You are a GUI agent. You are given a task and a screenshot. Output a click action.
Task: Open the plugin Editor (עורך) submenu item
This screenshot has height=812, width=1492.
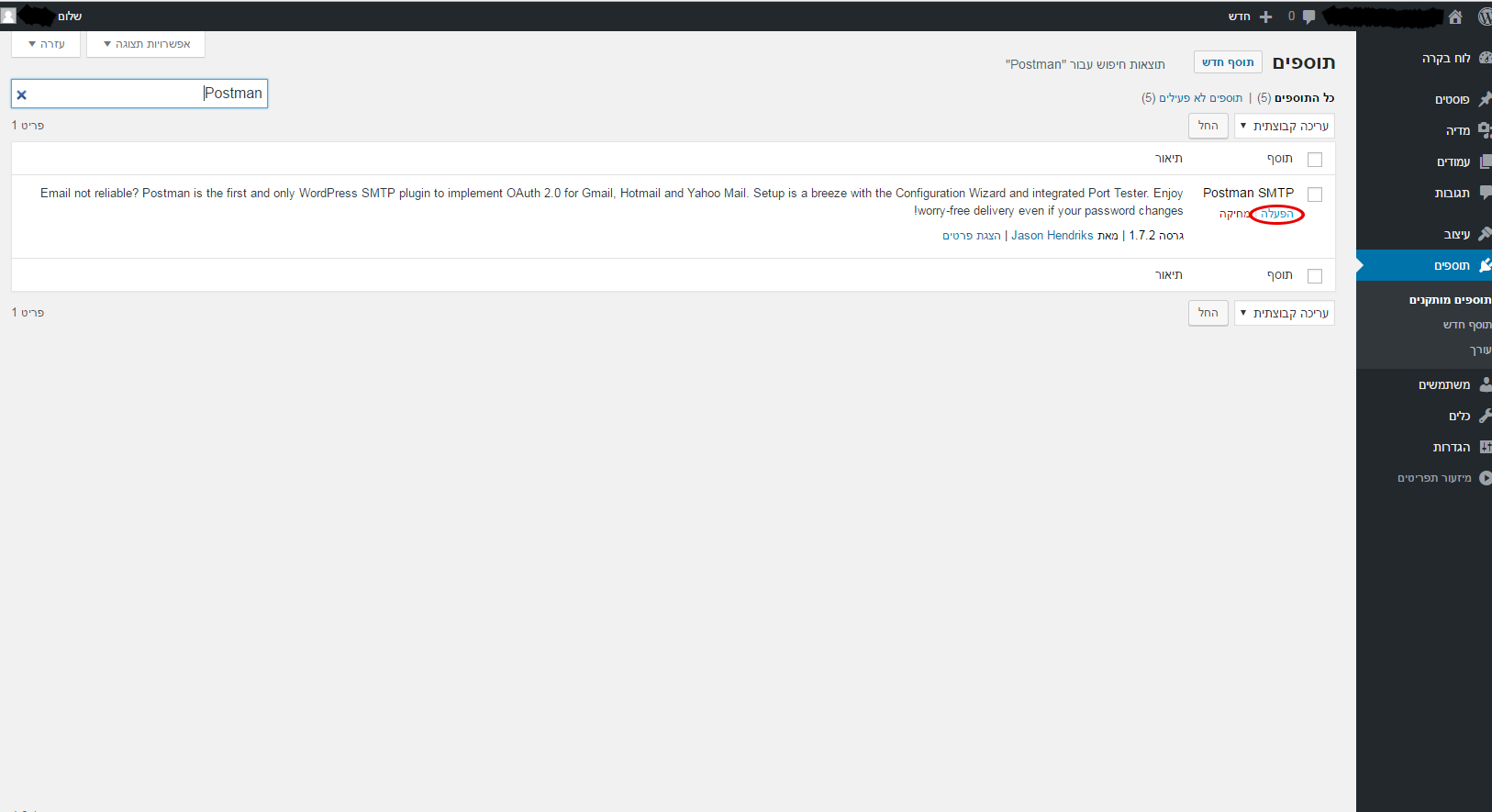click(x=1479, y=350)
